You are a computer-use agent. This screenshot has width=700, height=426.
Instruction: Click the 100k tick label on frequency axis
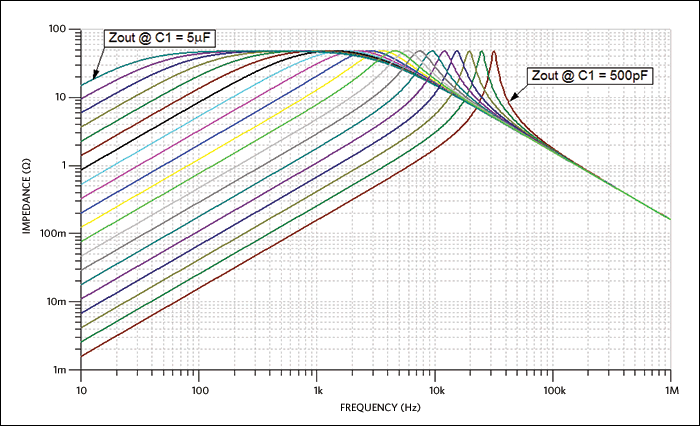click(x=551, y=386)
